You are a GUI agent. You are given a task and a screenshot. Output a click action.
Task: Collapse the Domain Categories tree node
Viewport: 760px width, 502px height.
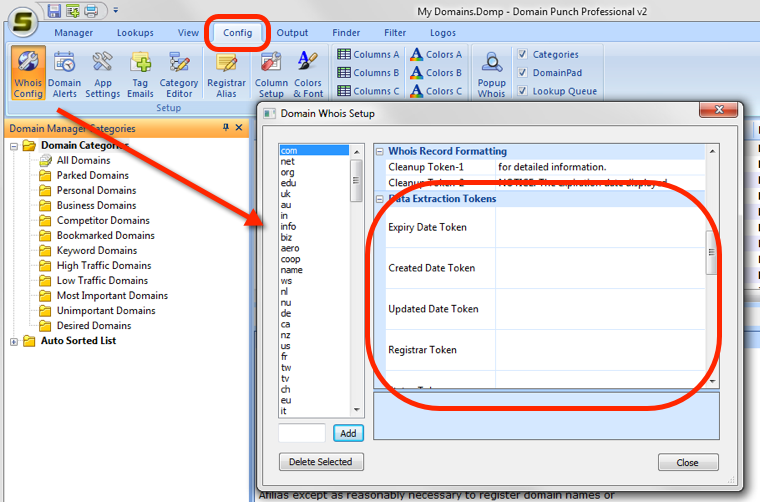[x=14, y=146]
